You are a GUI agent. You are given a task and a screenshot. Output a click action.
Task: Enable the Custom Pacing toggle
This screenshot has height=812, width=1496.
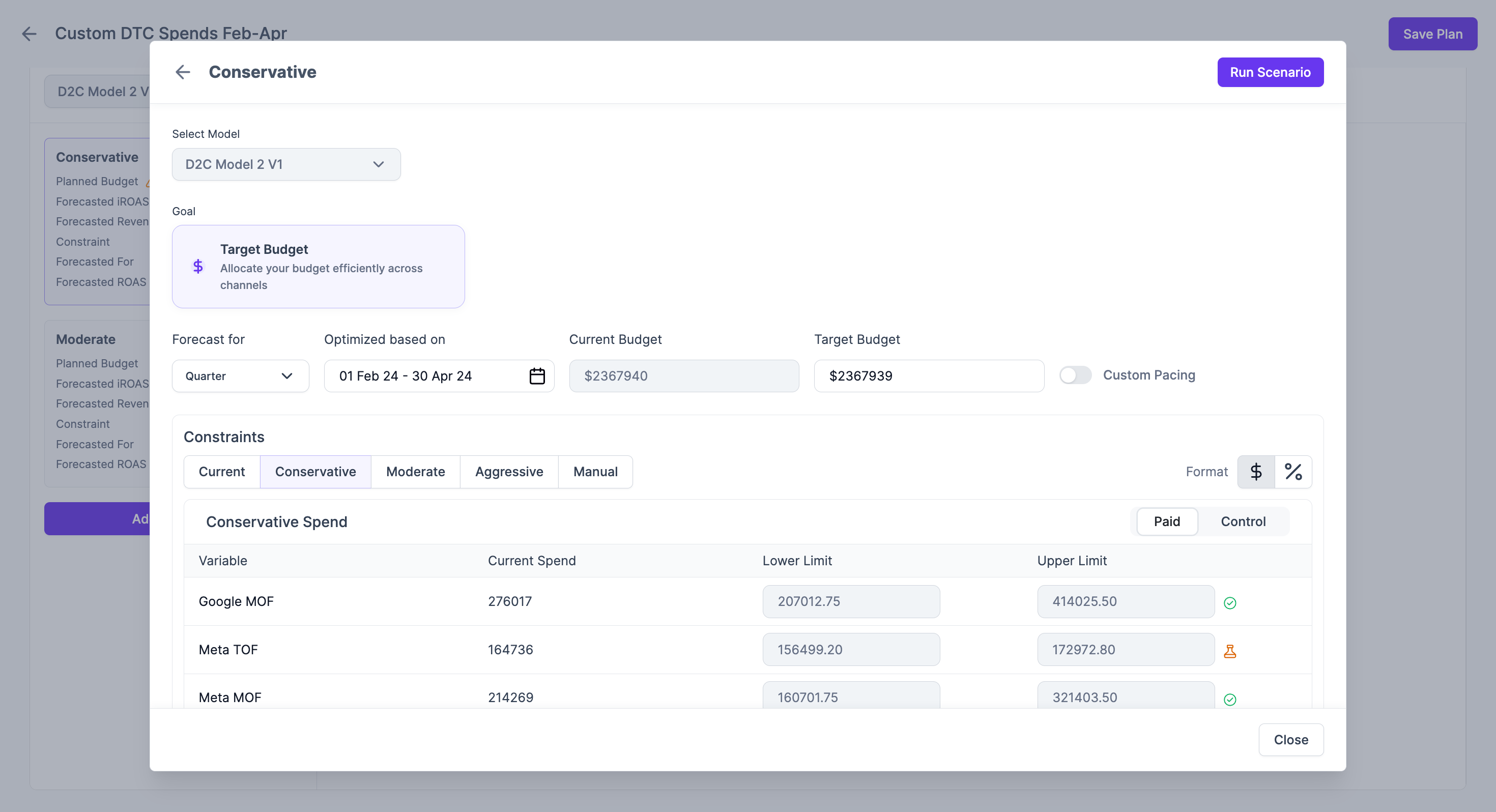(1075, 375)
